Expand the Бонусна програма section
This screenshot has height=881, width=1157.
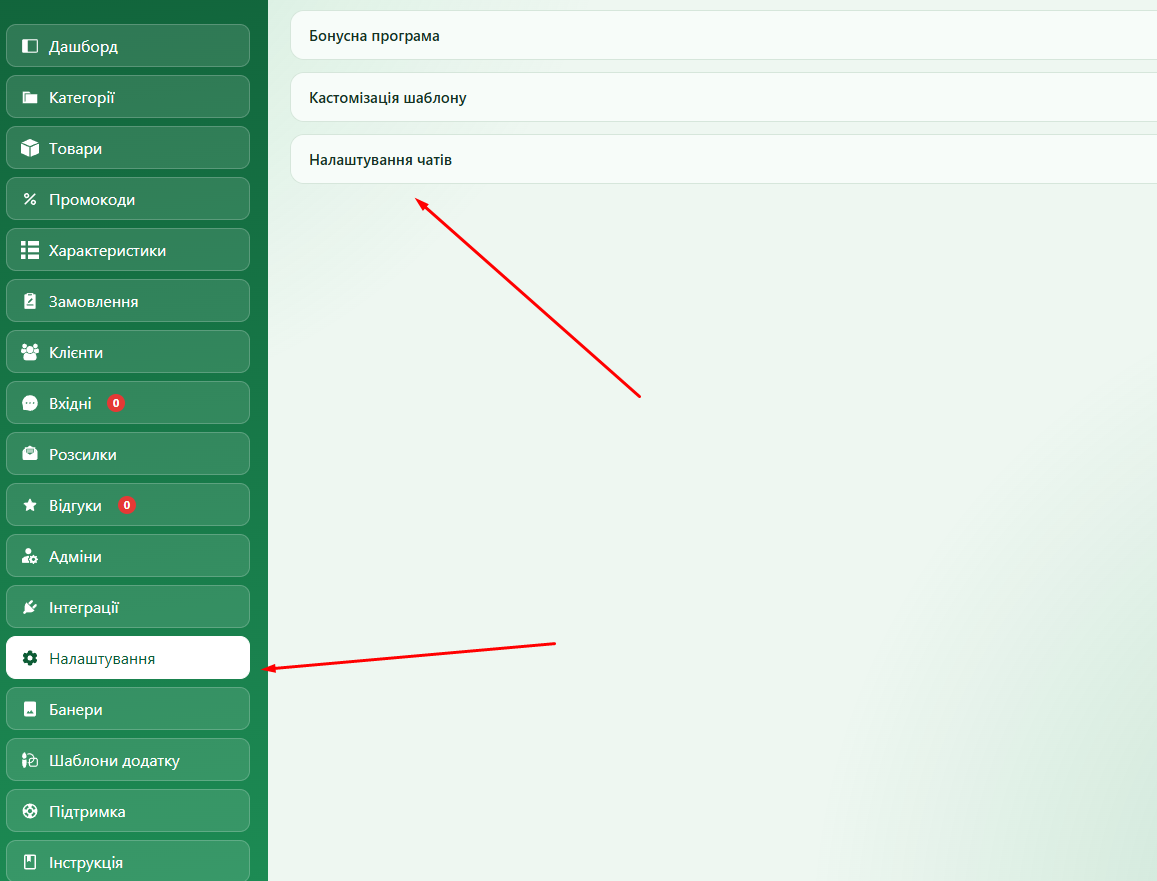pyautogui.click(x=724, y=35)
